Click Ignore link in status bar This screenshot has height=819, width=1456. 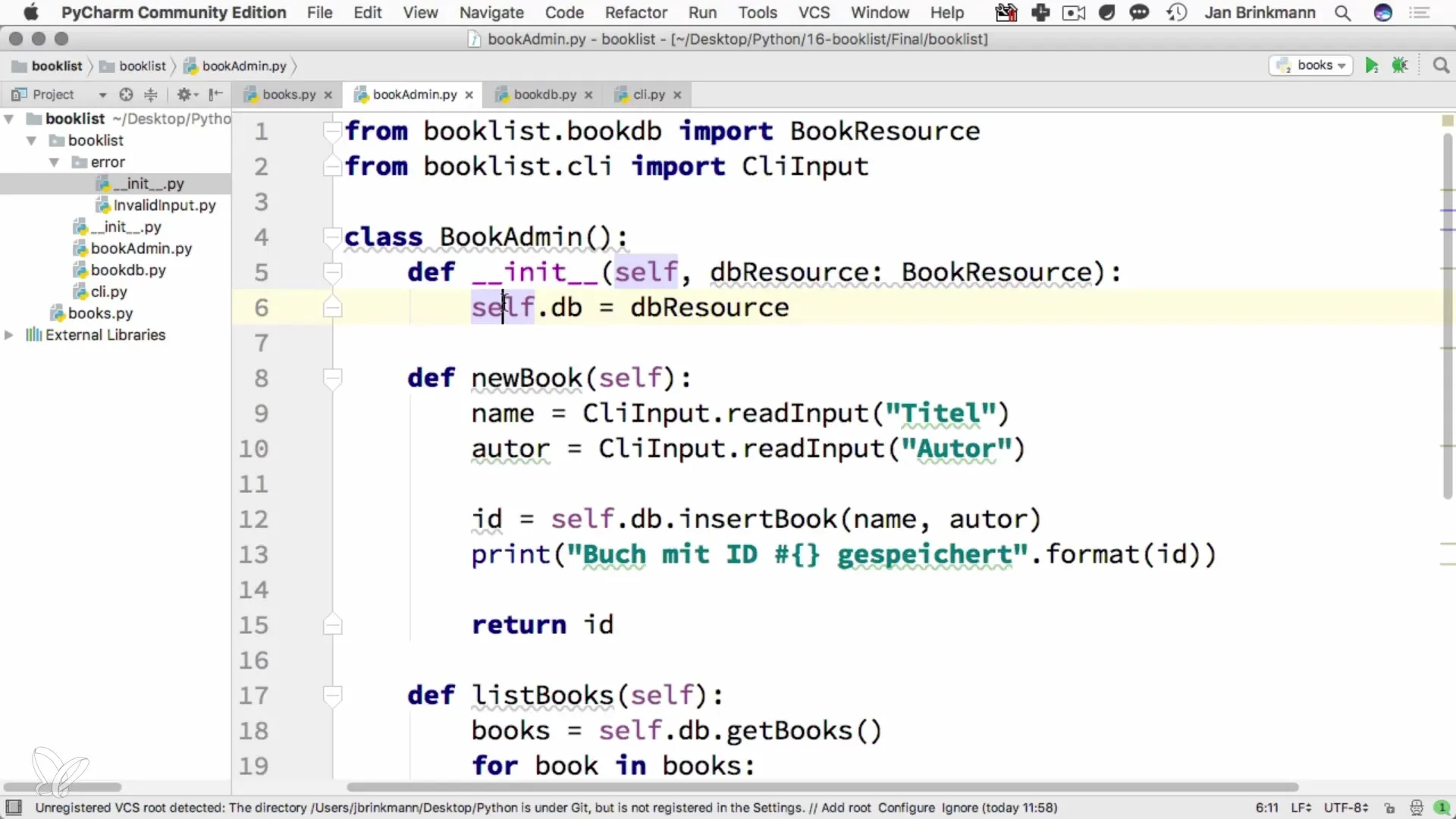(x=960, y=808)
